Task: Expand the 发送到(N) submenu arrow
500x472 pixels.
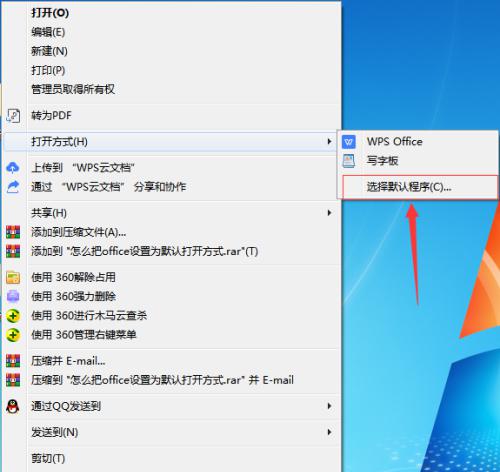Action: point(329,432)
